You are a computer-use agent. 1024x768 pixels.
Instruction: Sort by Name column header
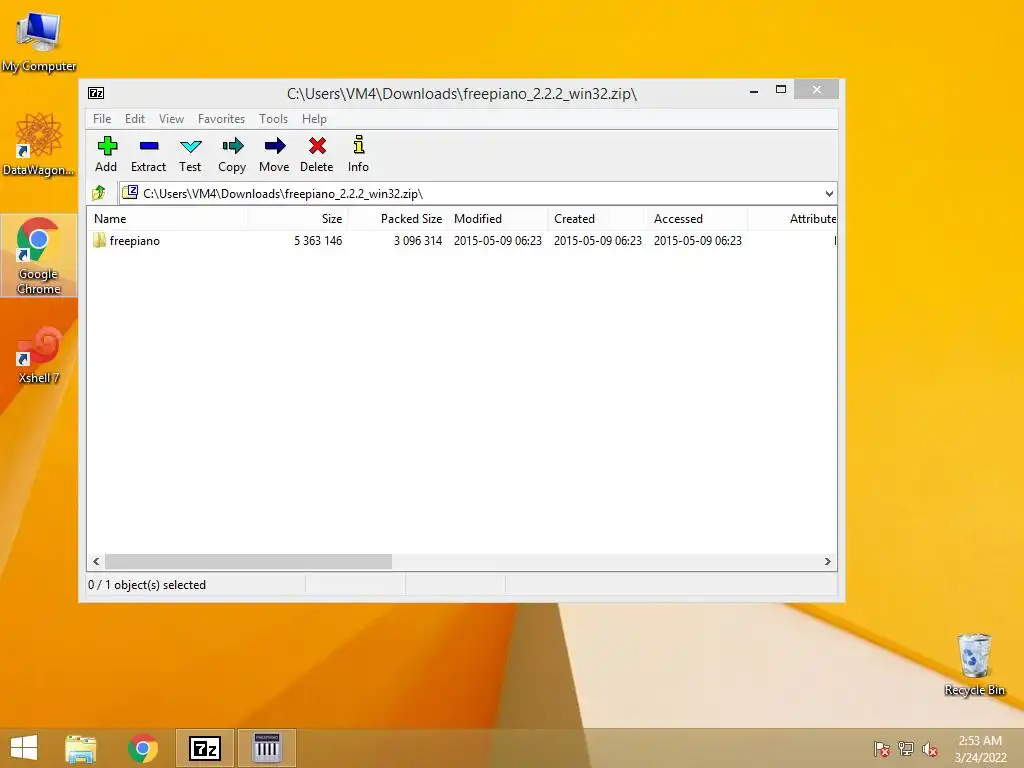(167, 219)
